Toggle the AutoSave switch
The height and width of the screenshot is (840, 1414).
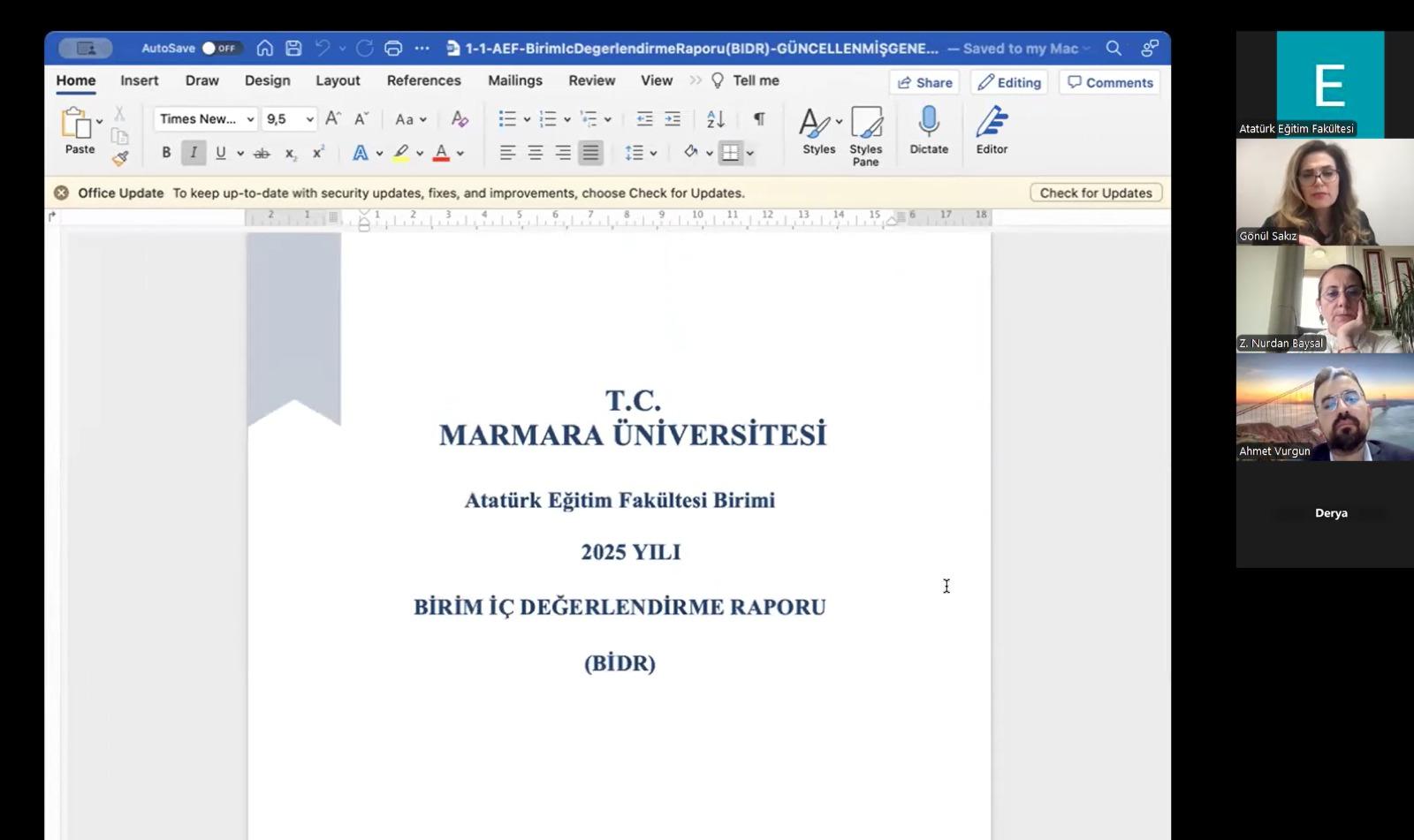click(x=219, y=49)
